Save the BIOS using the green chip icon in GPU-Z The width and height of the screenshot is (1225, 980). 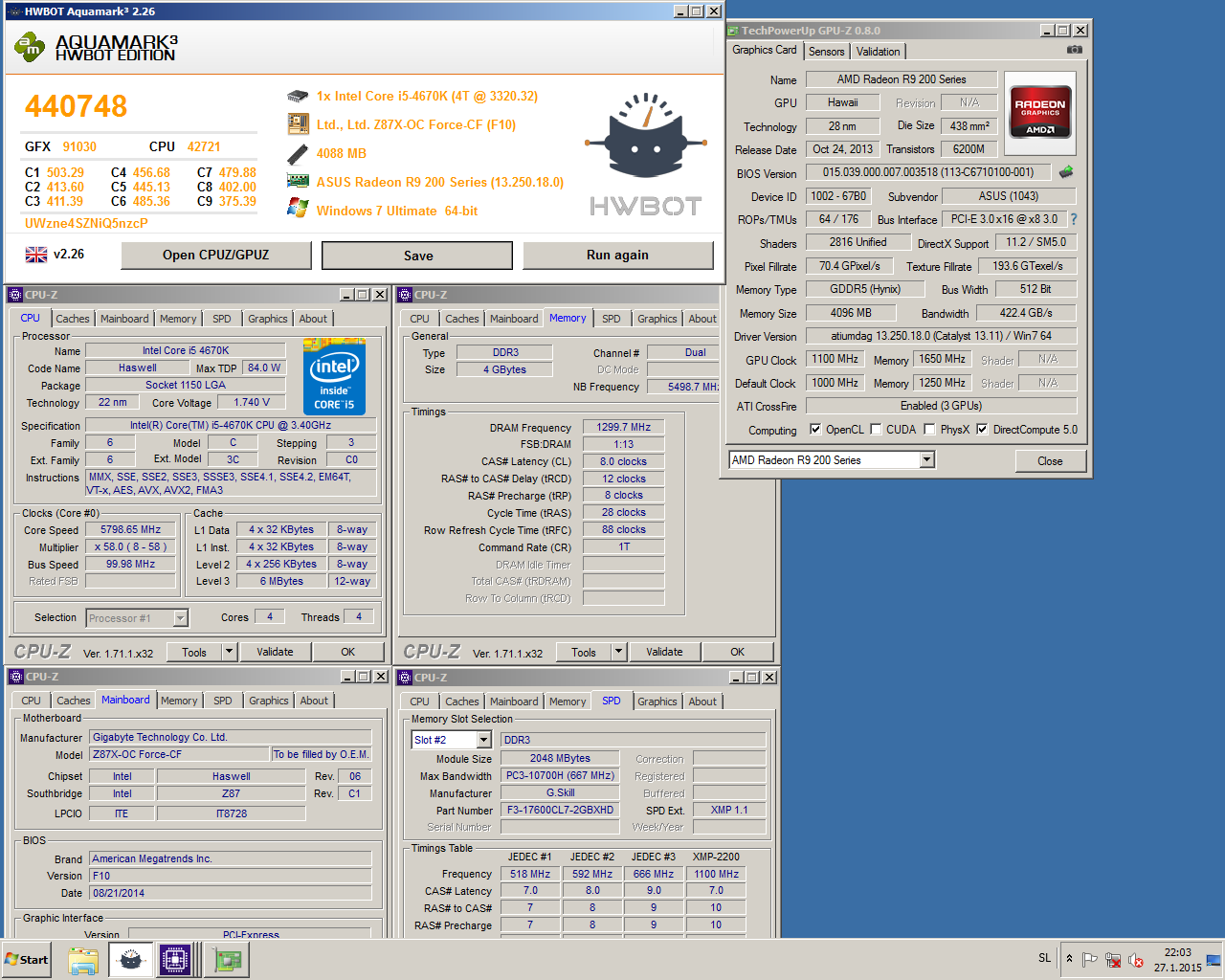[1066, 172]
